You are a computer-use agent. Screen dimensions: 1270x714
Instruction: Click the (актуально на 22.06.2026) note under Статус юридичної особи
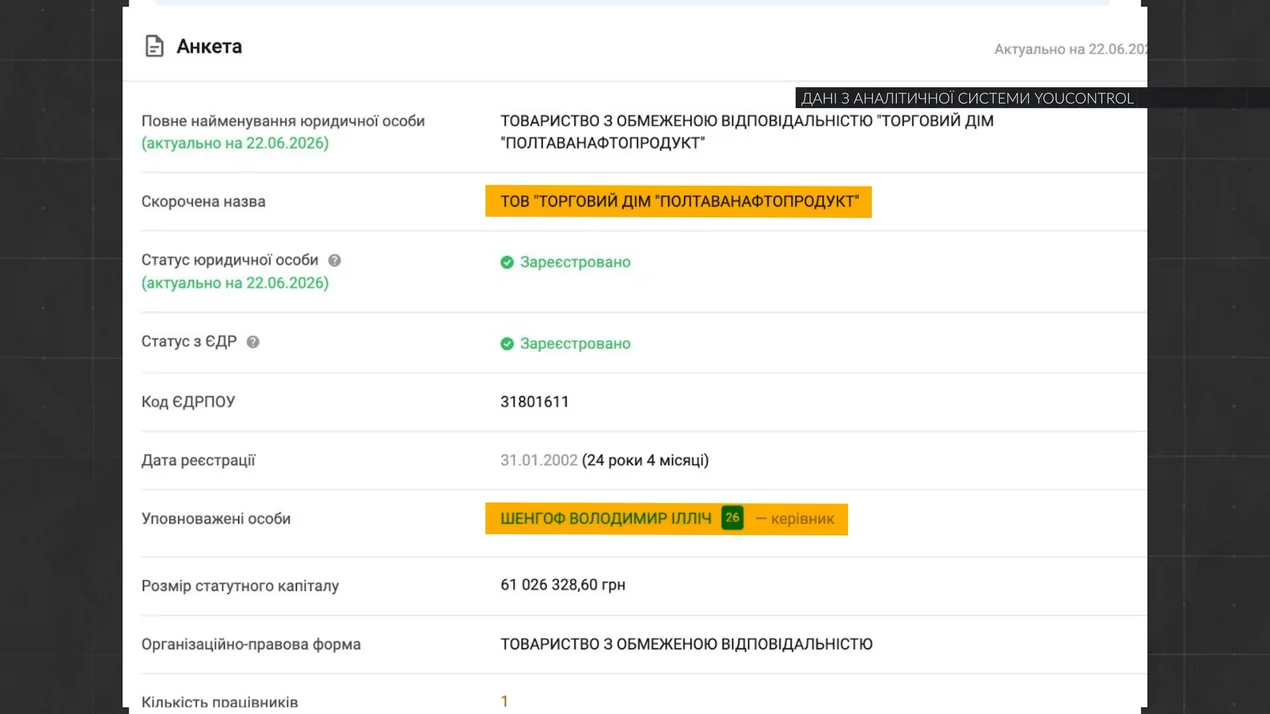click(235, 283)
